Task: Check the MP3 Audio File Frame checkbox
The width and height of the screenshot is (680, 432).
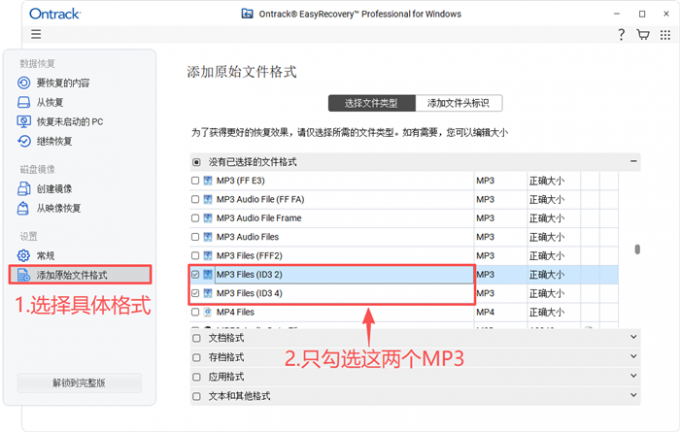Action: [x=195, y=218]
